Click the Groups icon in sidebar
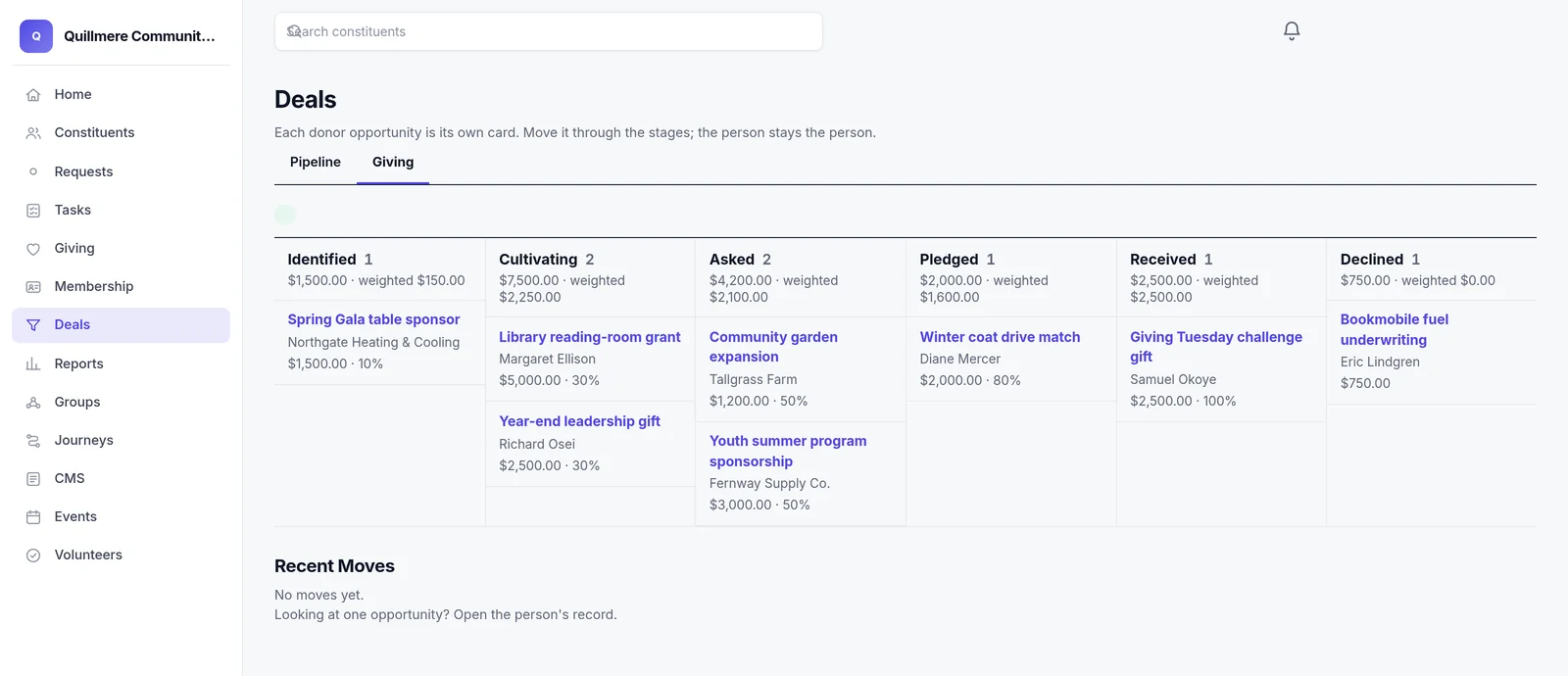This screenshot has height=676, width=1568. pyautogui.click(x=33, y=403)
